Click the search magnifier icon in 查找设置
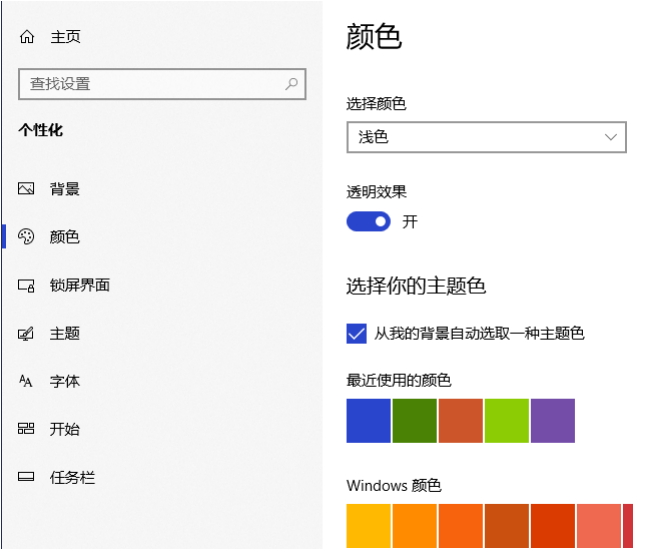Image resolution: width=645 pixels, height=549 pixels. click(x=292, y=84)
